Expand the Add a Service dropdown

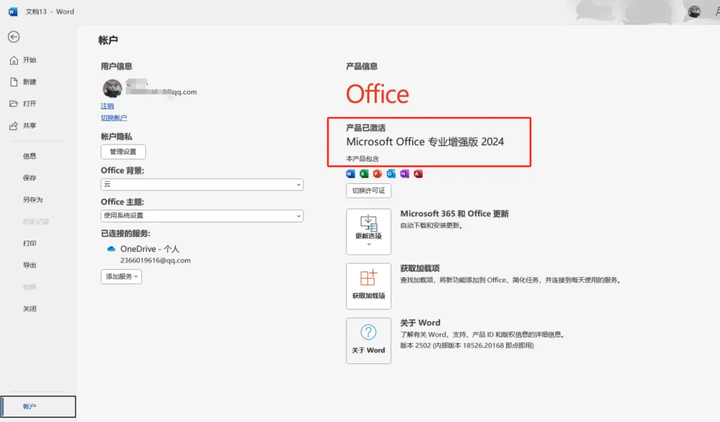point(121,276)
